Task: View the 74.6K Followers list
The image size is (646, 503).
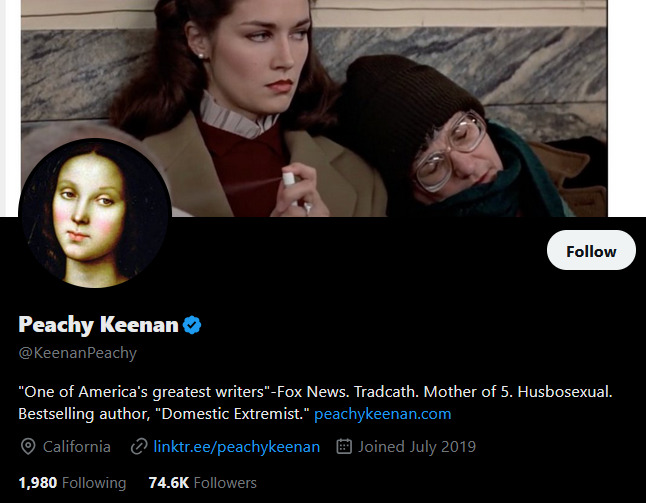Action: coord(202,482)
